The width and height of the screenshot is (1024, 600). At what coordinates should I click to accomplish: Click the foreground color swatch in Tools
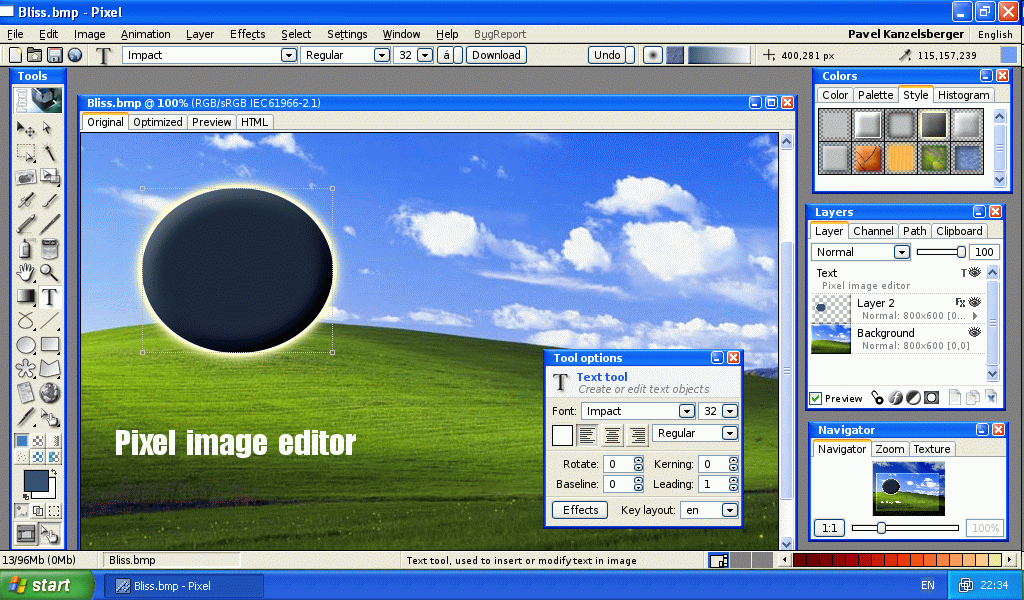37,481
